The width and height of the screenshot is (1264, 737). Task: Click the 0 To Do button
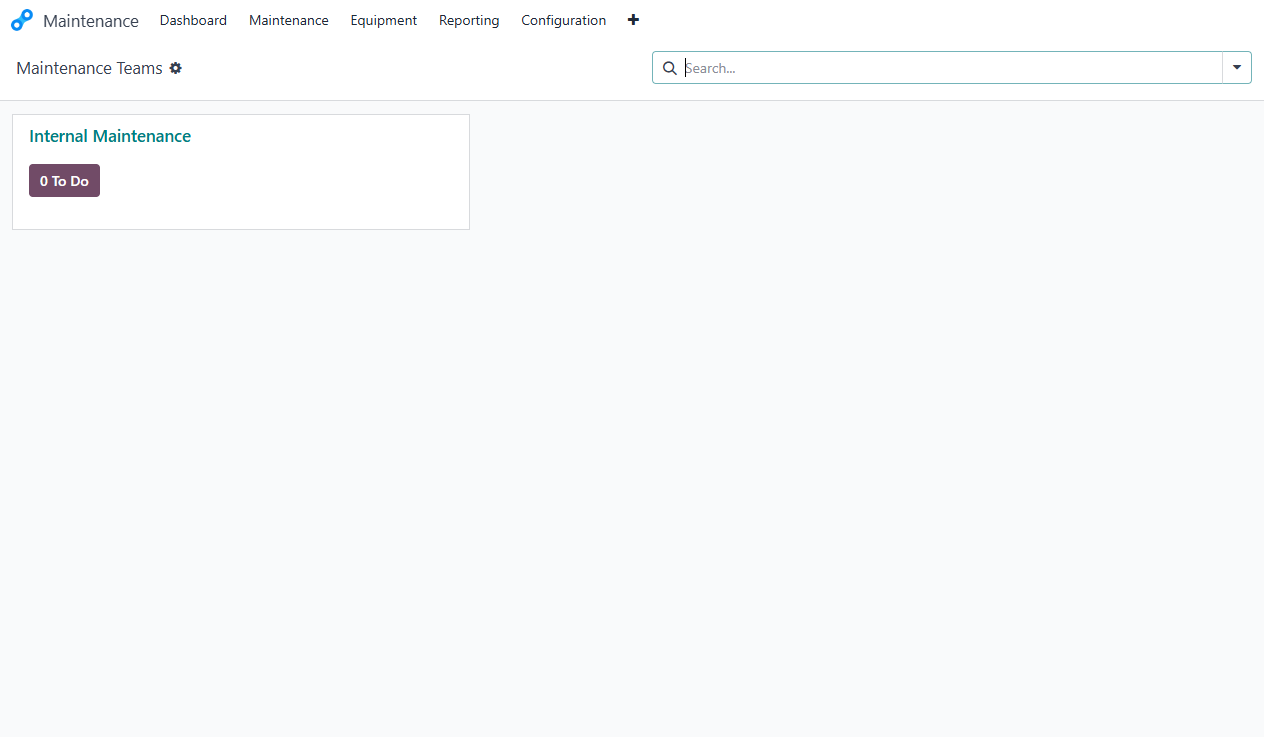click(64, 180)
